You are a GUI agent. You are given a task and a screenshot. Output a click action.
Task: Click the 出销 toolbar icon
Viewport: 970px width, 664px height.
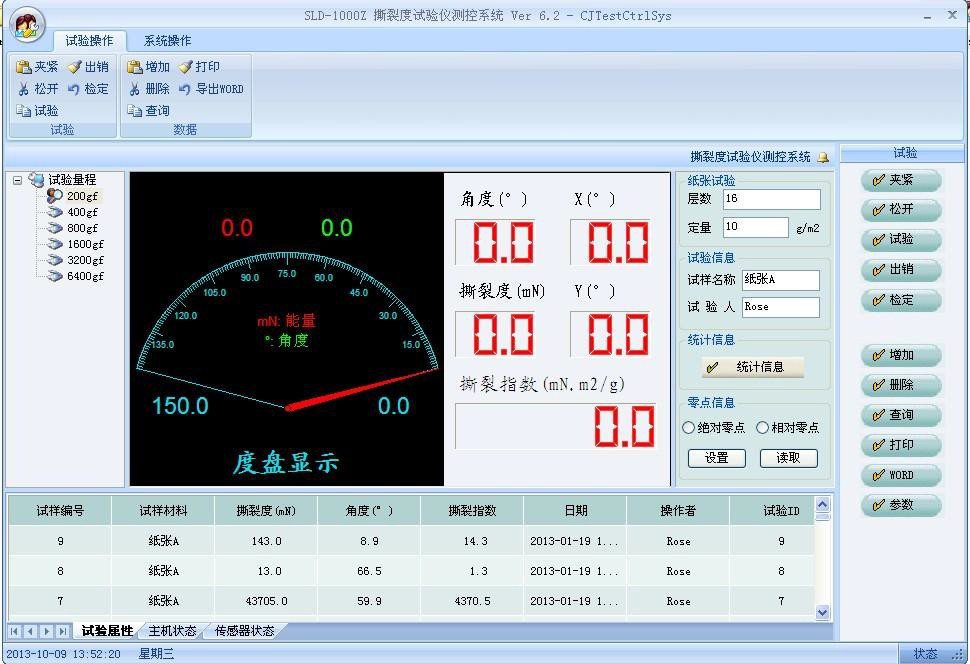point(93,66)
